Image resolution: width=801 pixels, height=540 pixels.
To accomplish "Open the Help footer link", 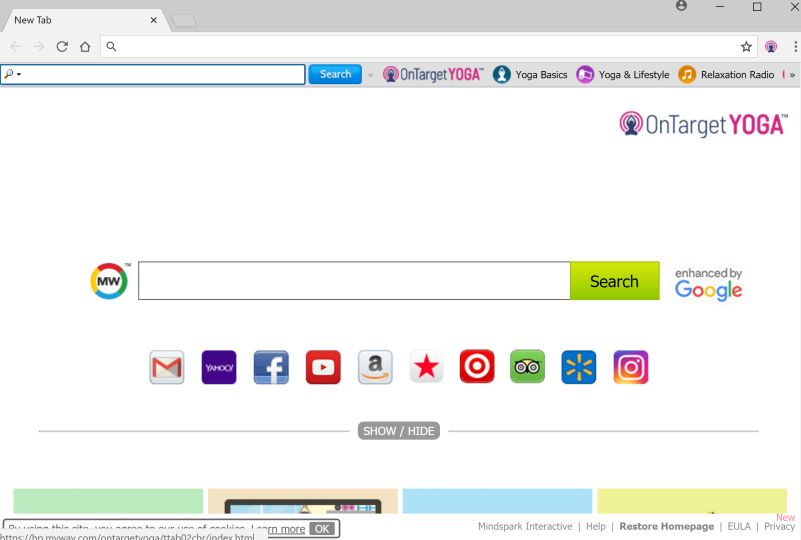I will (x=596, y=526).
